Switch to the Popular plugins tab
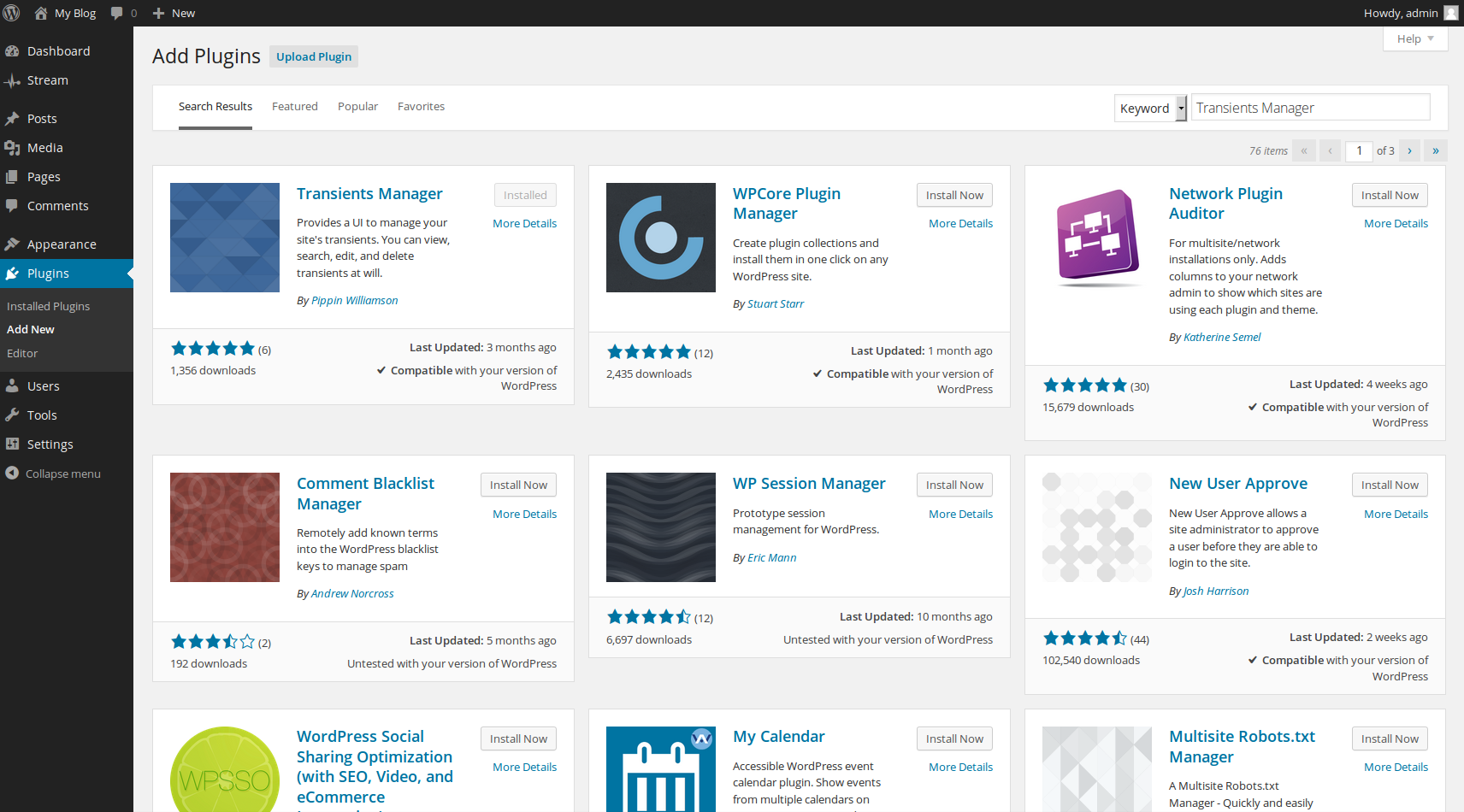The image size is (1464, 812). pos(357,107)
